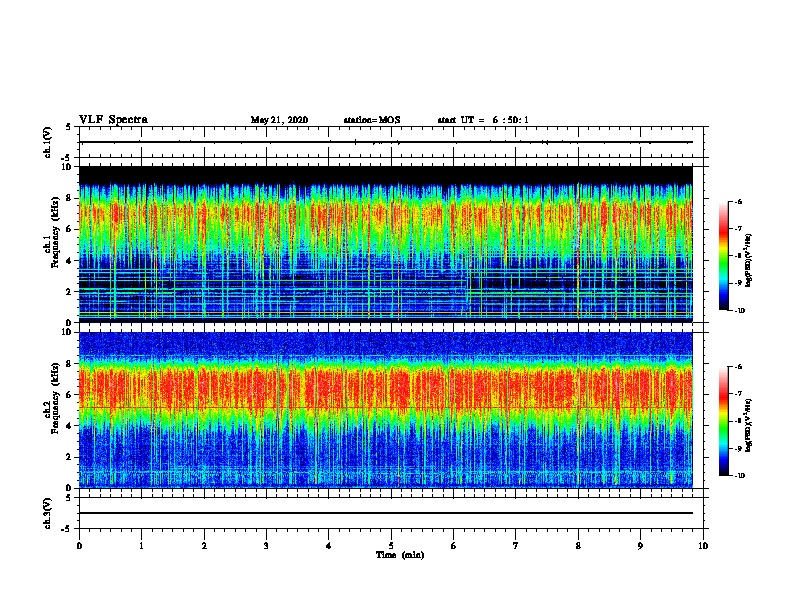Click the ch.1 spectrogram panel
Viewport: 792px width, 612px height.
click(385, 244)
